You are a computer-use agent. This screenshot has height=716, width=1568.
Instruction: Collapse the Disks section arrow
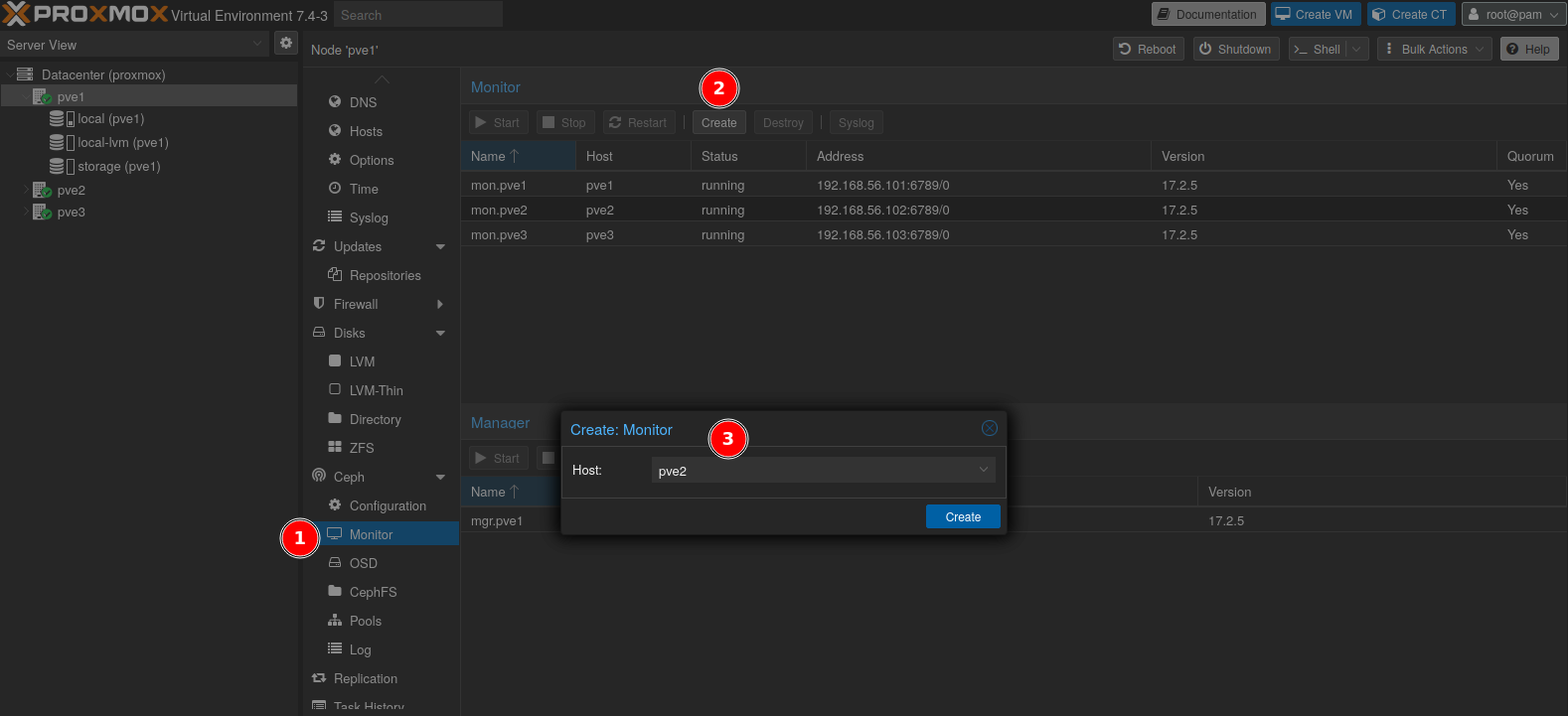point(440,333)
